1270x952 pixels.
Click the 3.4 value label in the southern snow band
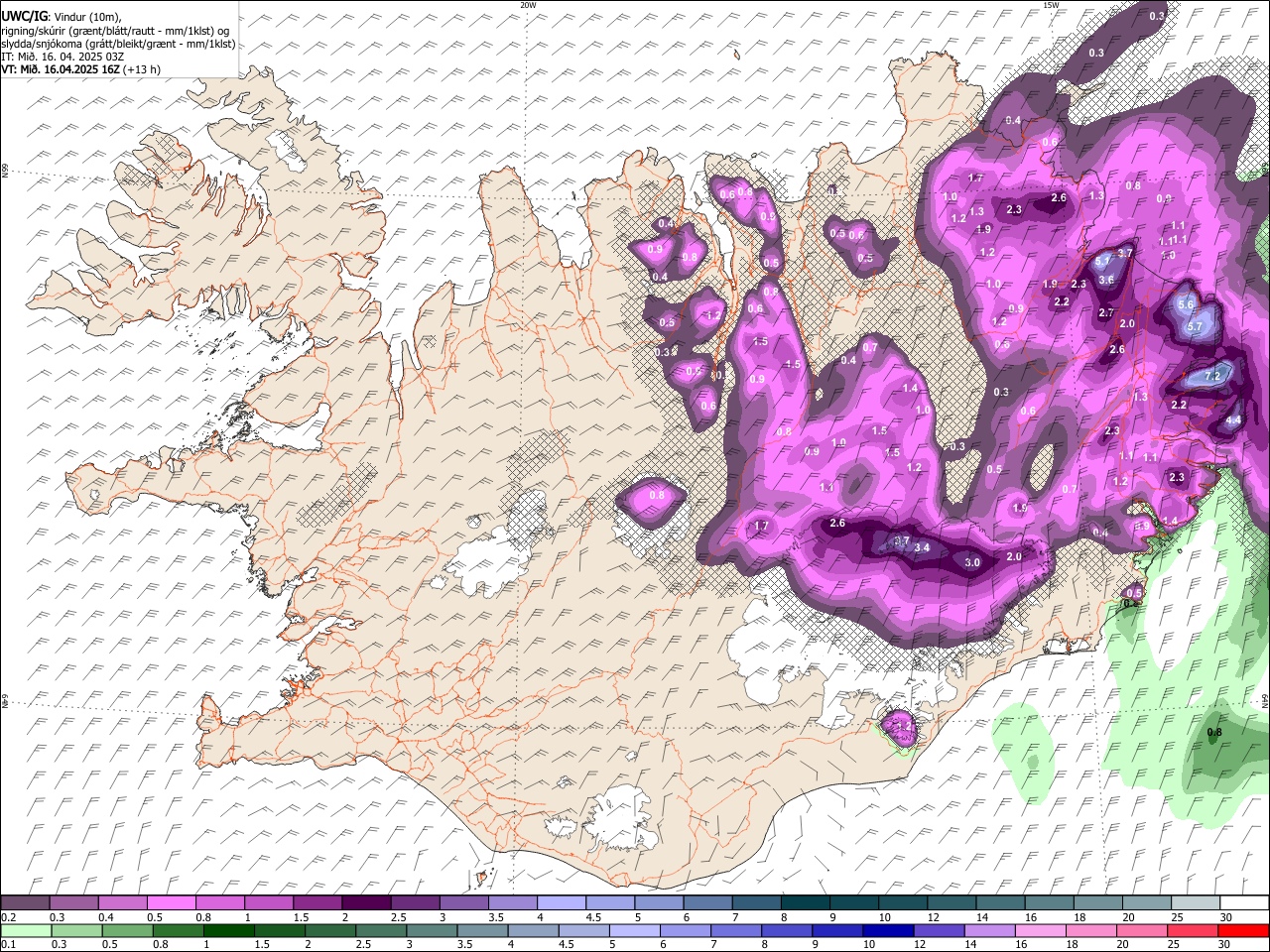tap(922, 547)
